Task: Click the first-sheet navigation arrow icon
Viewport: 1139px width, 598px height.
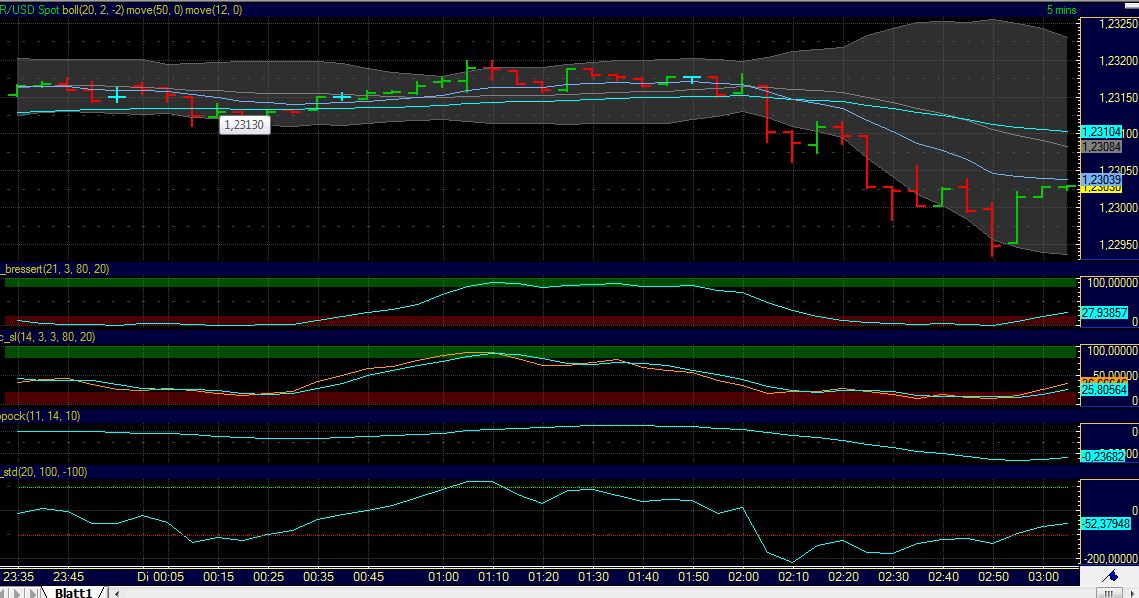Action: coord(5,591)
